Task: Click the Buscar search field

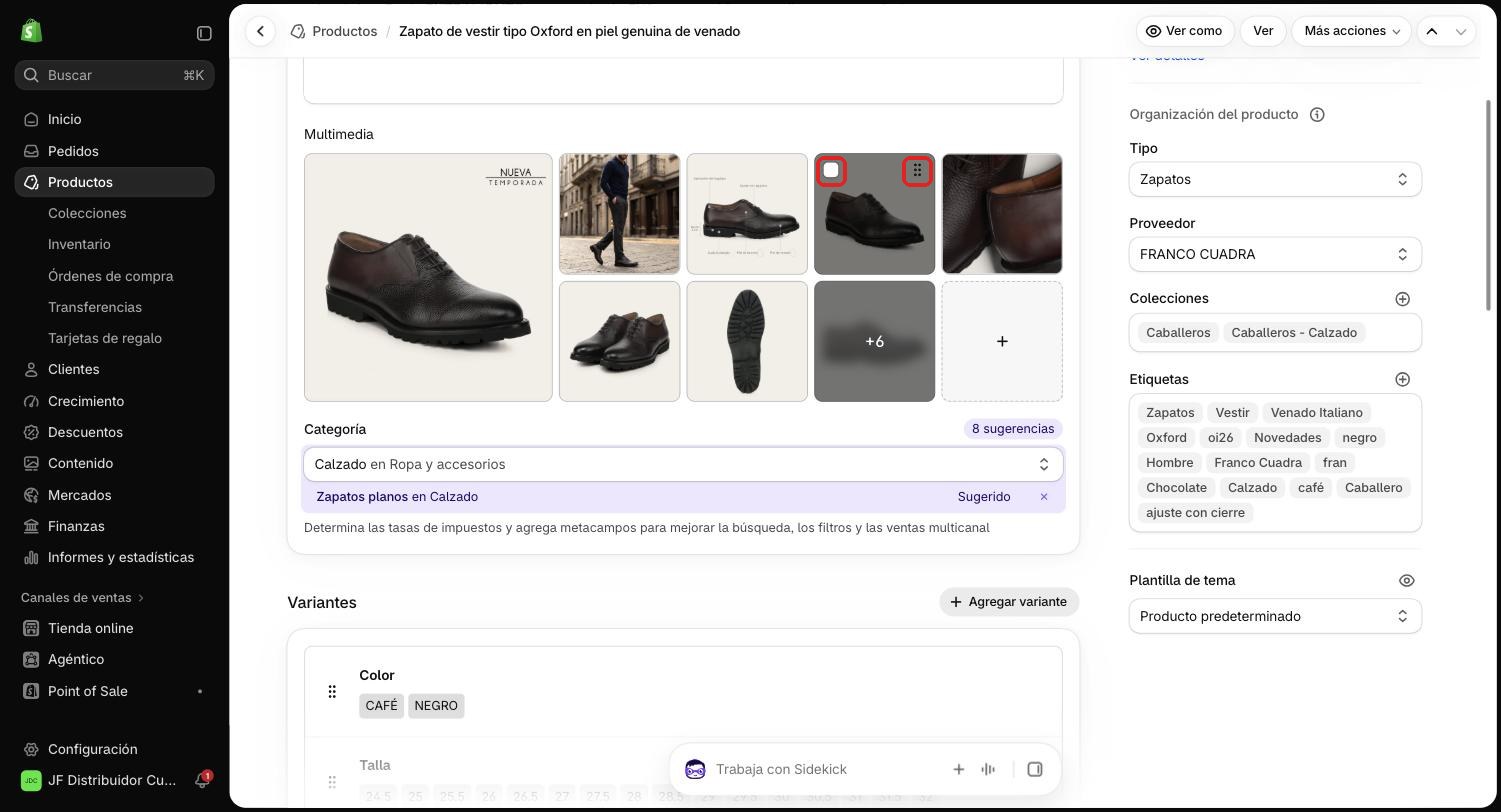Action: pos(115,75)
